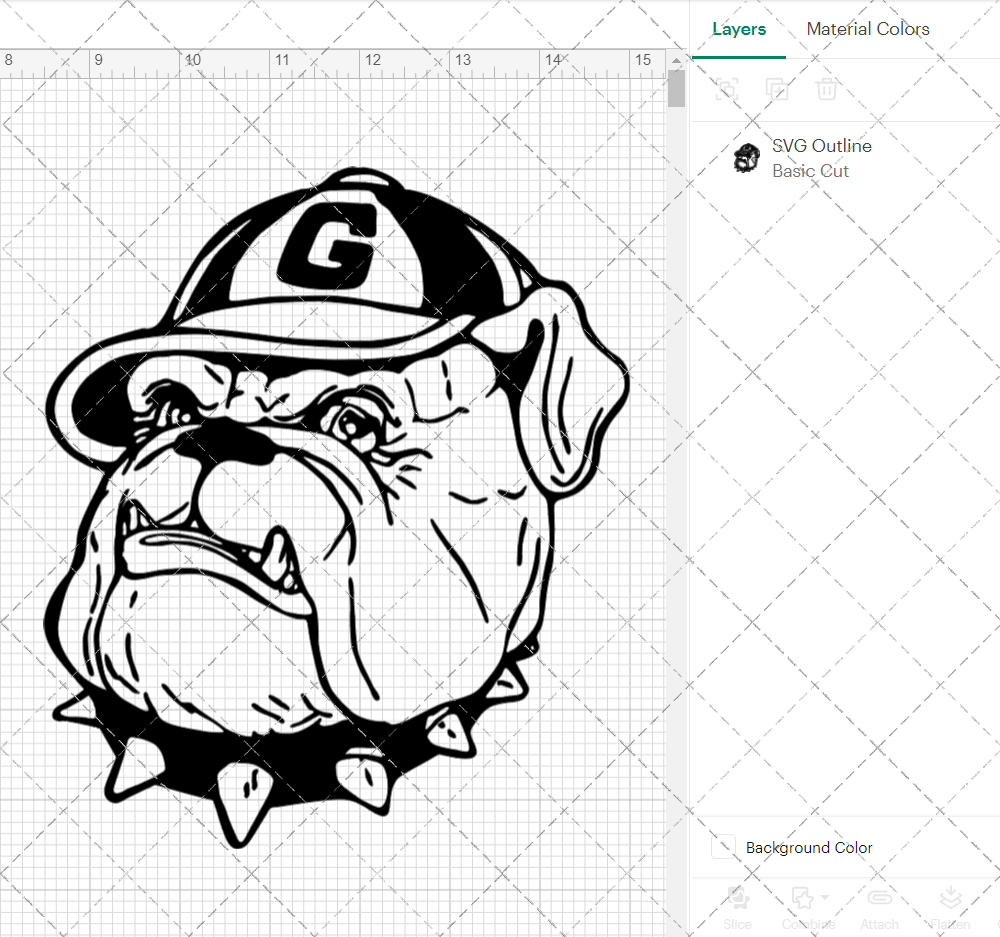Viewport: 1000px width, 937px height.
Task: Click the Basic Cut operation label
Action: [x=810, y=171]
